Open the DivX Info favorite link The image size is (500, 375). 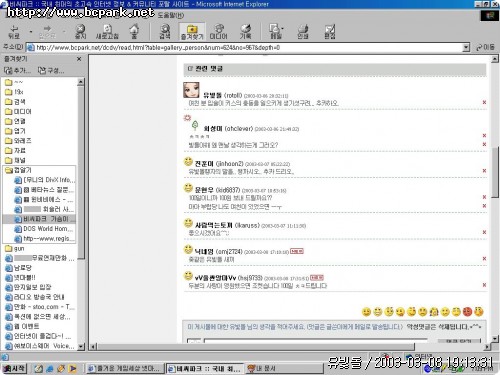tap(45, 180)
